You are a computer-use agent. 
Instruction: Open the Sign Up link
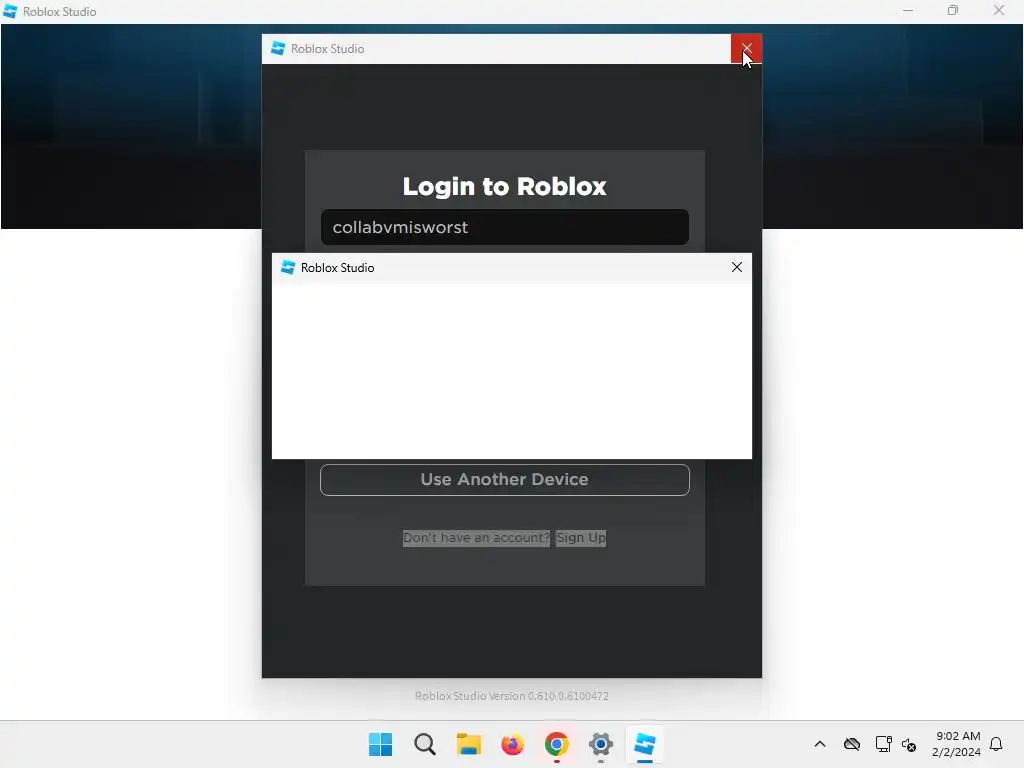point(581,537)
